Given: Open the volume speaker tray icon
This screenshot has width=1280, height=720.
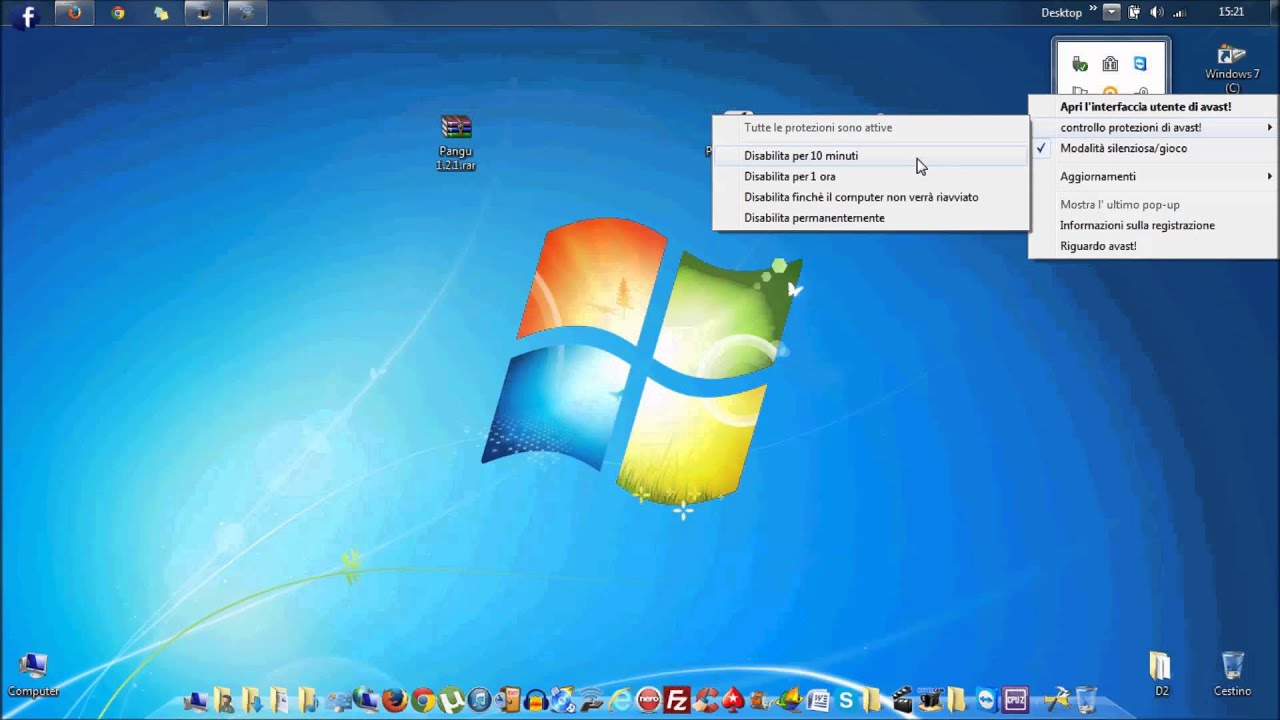Looking at the screenshot, I should 1157,12.
